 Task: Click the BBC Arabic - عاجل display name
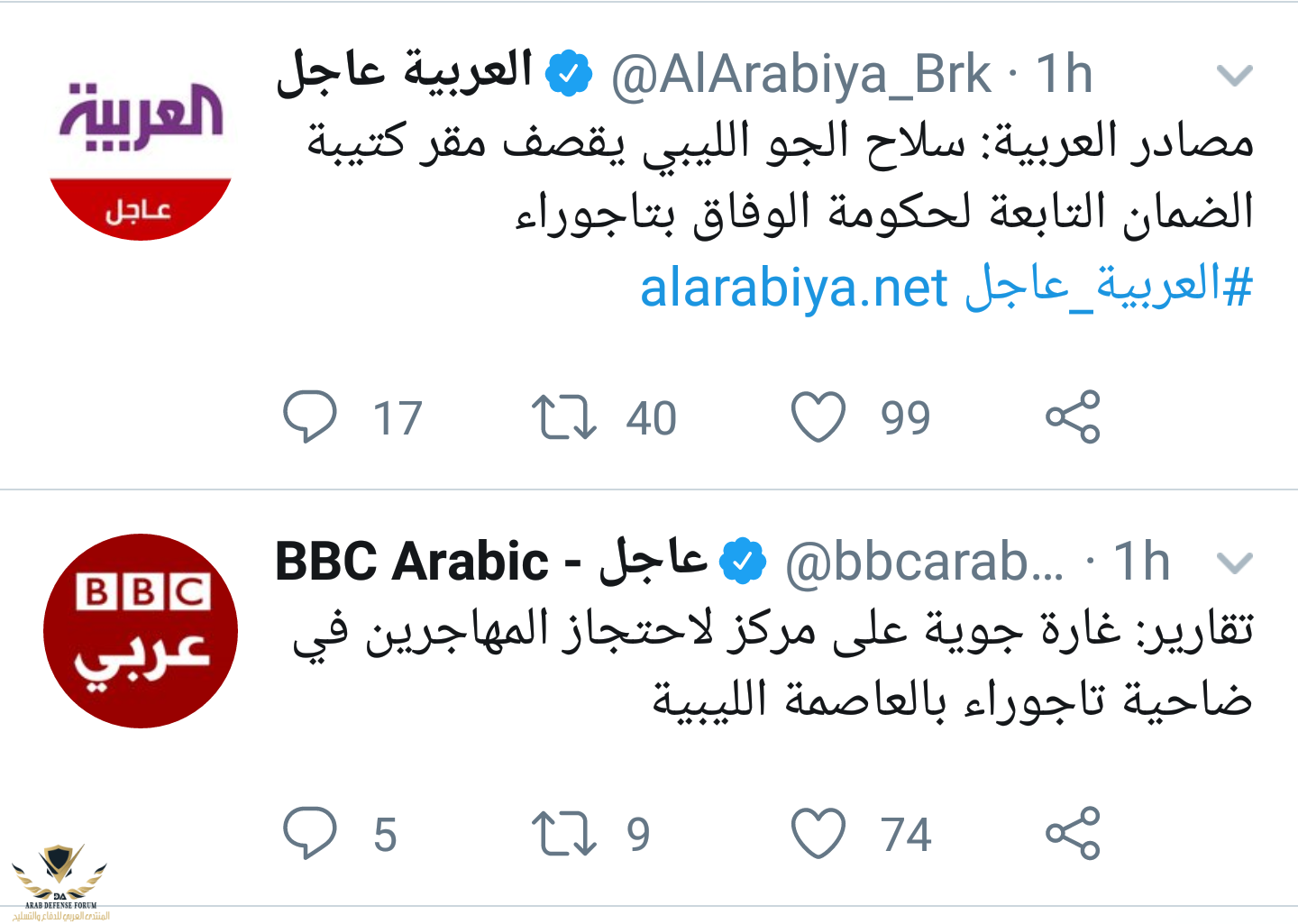coord(491,561)
